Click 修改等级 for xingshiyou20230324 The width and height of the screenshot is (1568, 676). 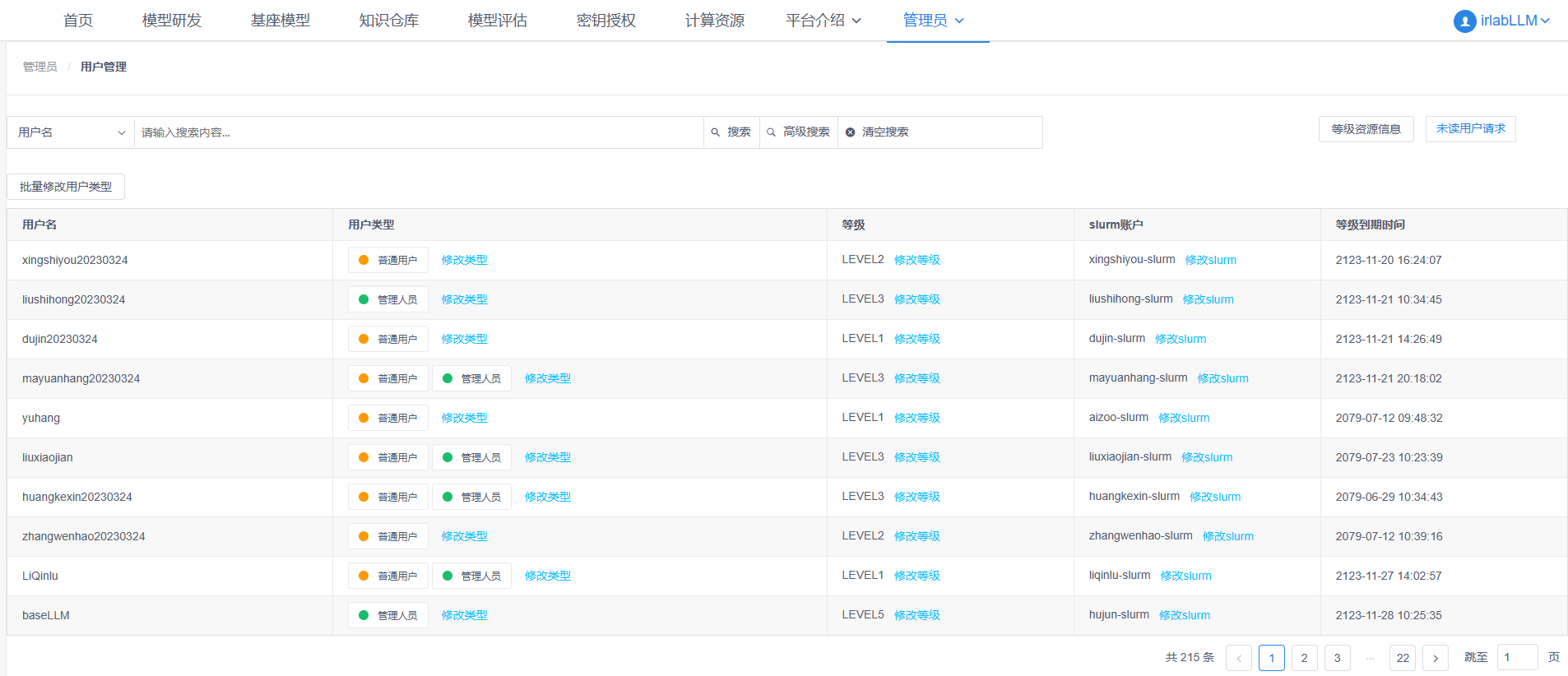coord(917,260)
